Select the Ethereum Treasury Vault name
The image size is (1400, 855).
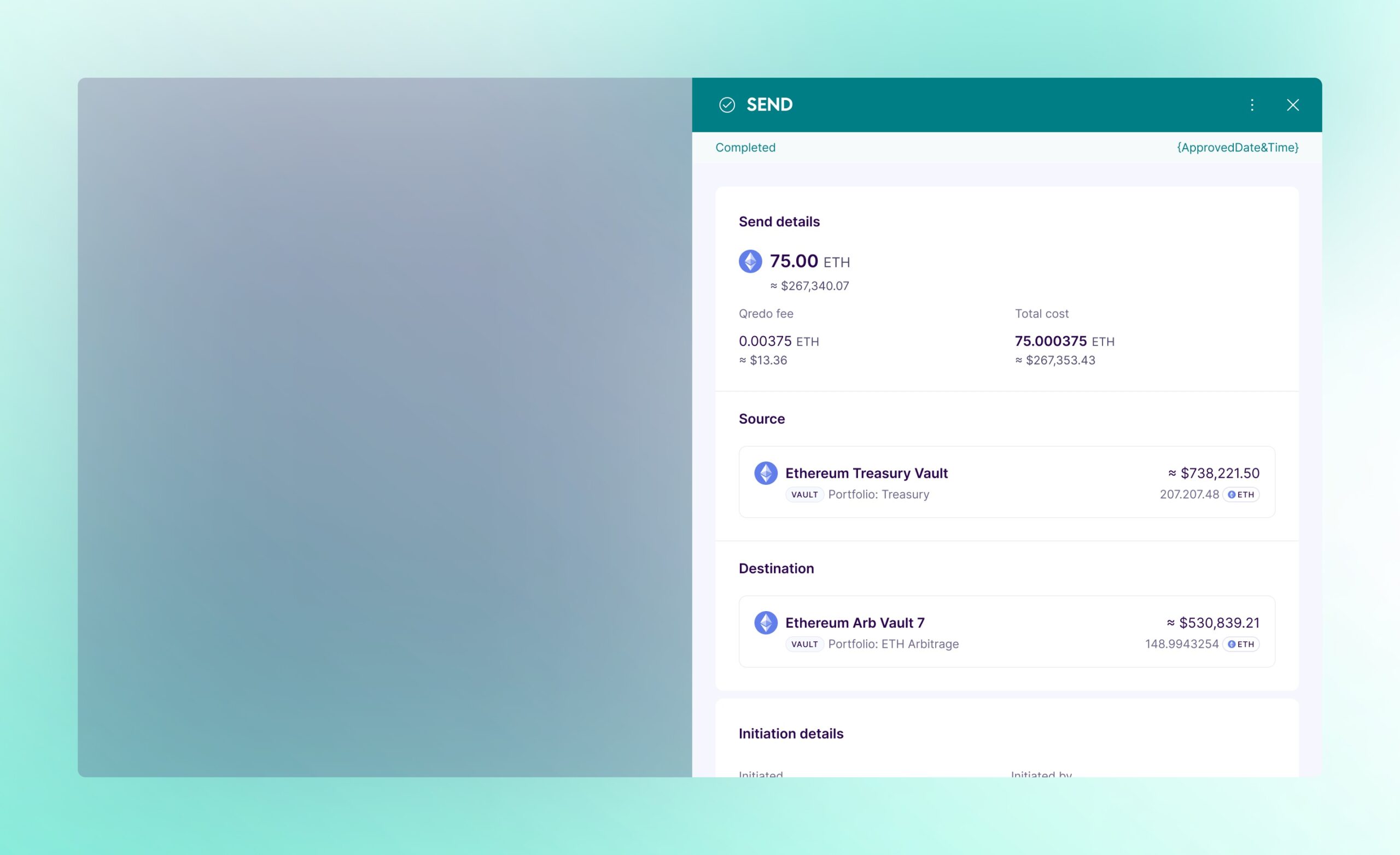[866, 473]
